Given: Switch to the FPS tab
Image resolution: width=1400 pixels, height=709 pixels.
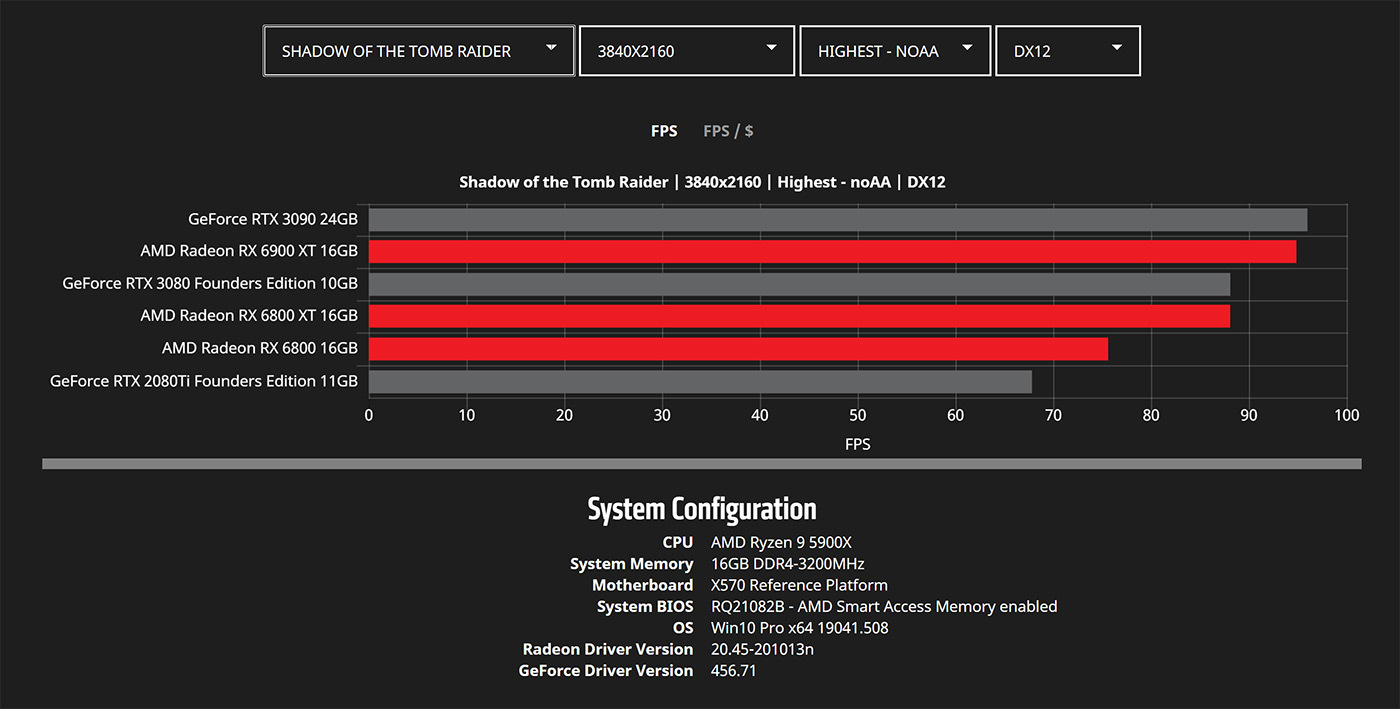Looking at the screenshot, I should (664, 131).
